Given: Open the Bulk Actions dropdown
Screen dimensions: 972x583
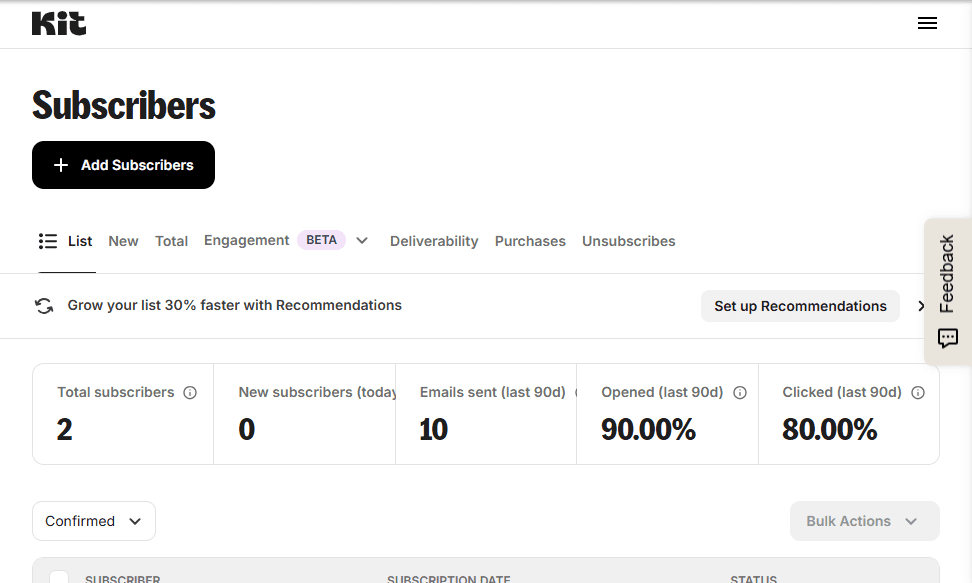Looking at the screenshot, I should coord(865,521).
